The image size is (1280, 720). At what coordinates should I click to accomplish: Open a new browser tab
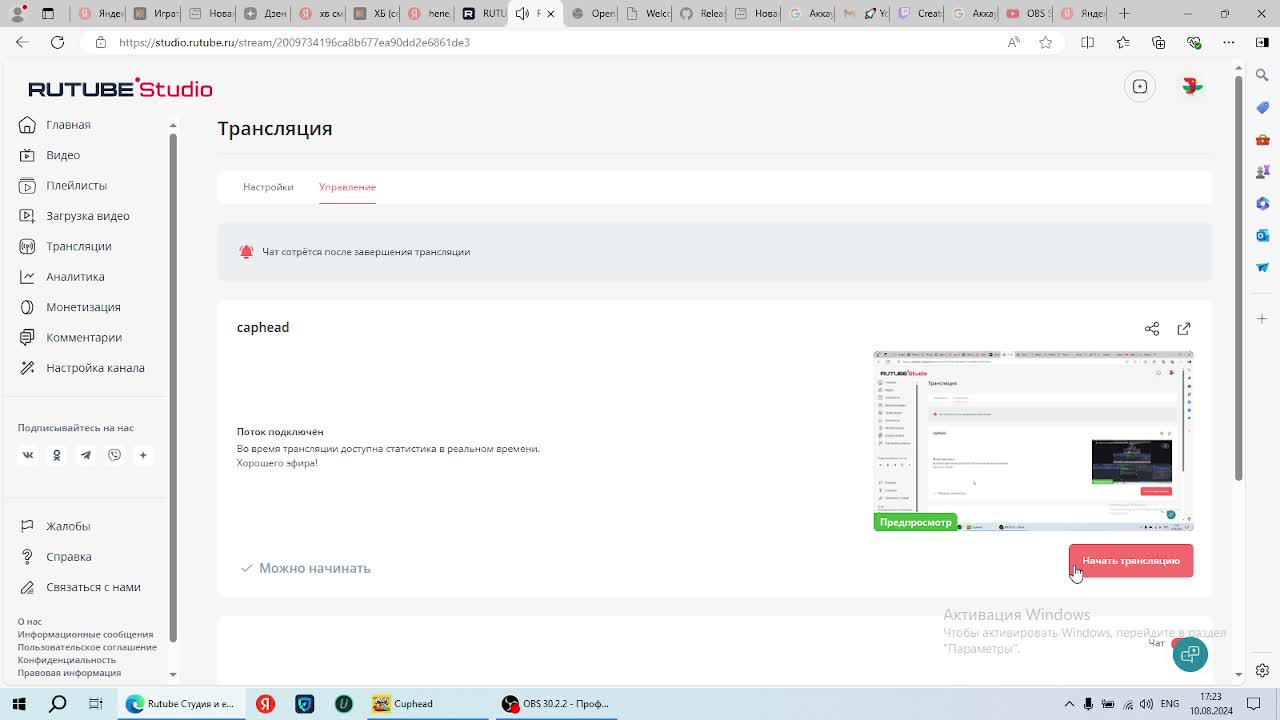1124,14
